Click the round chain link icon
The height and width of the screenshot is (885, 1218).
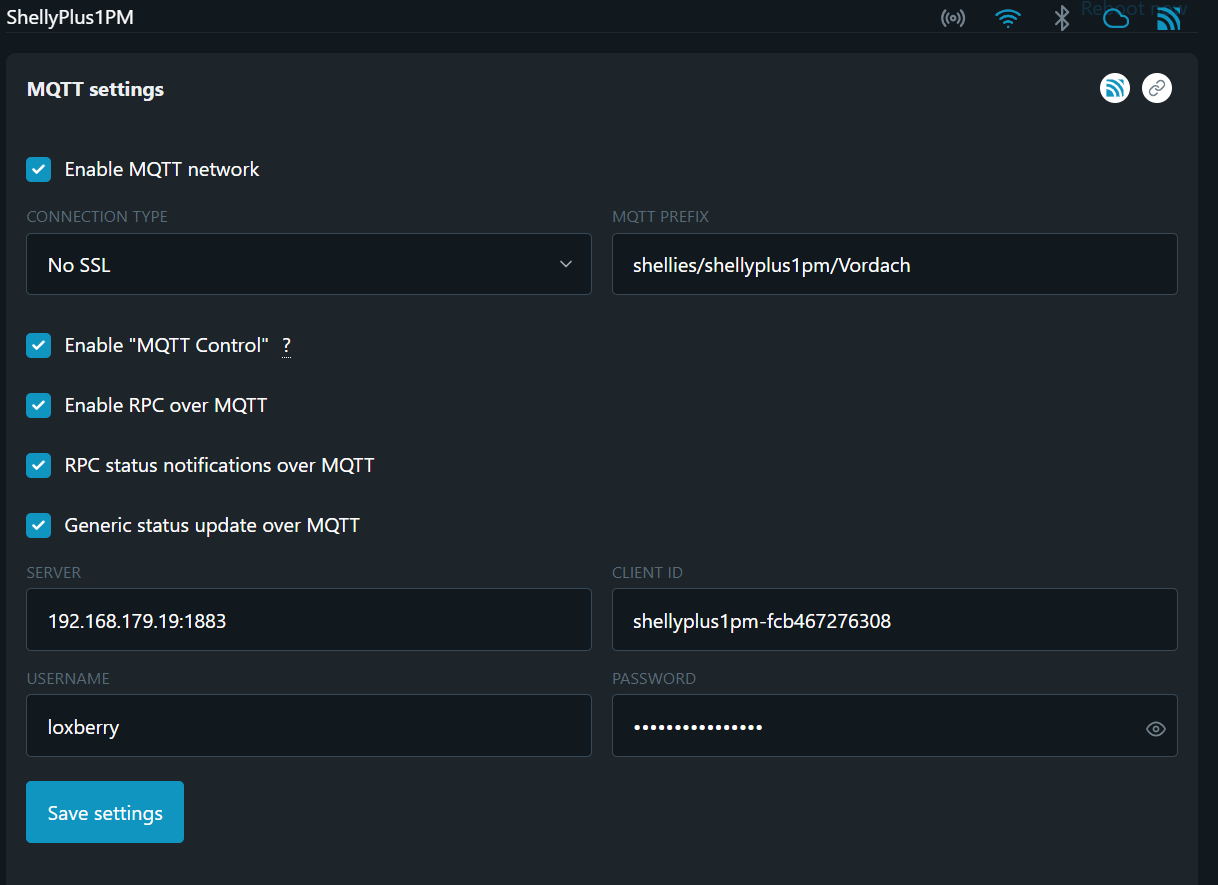coord(1157,88)
